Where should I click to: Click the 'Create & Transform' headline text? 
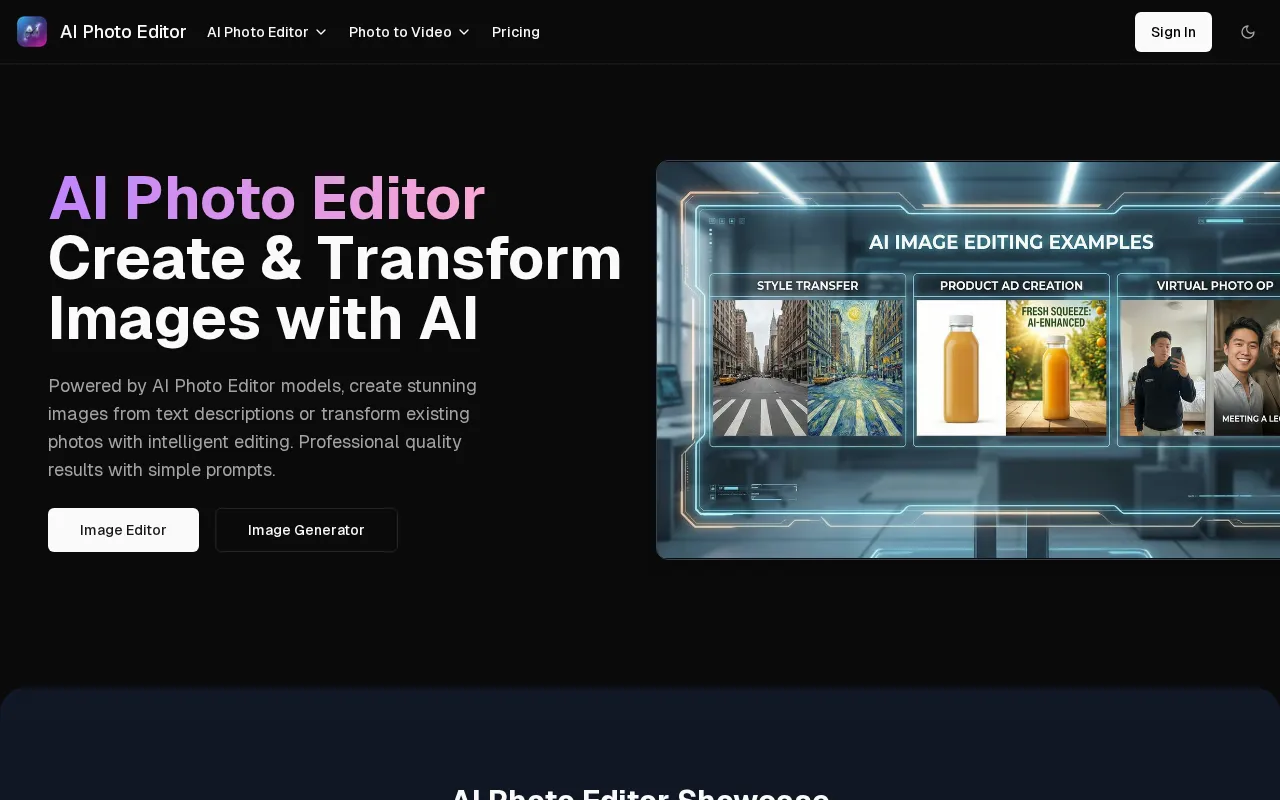point(335,258)
